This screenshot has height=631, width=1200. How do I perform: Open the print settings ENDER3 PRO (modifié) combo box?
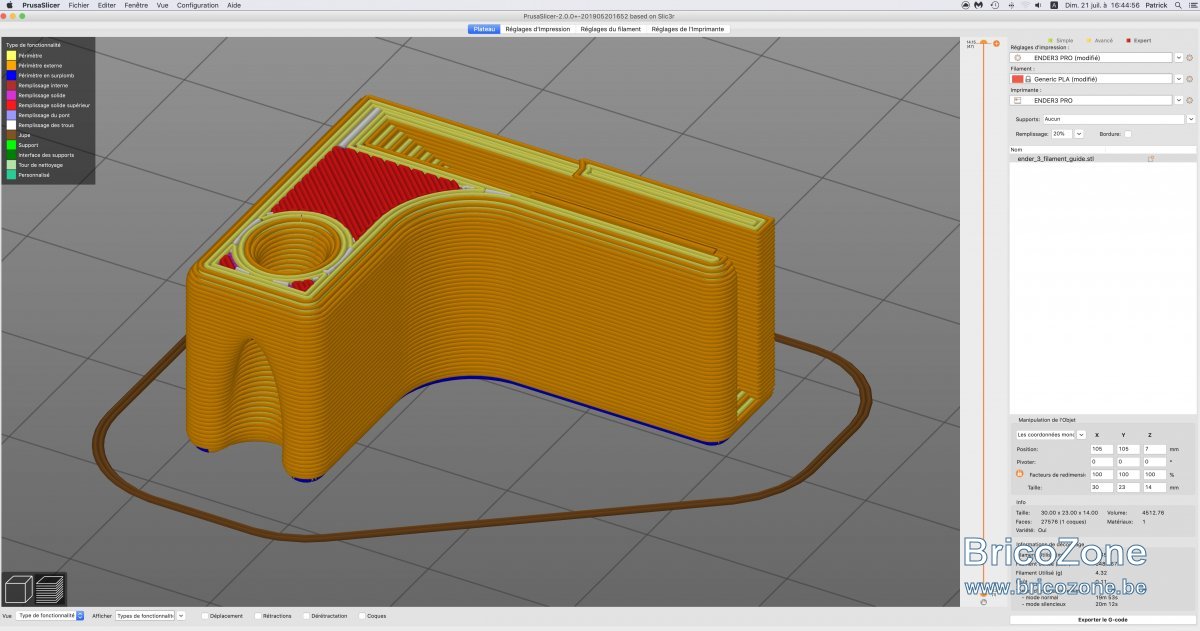point(1092,57)
